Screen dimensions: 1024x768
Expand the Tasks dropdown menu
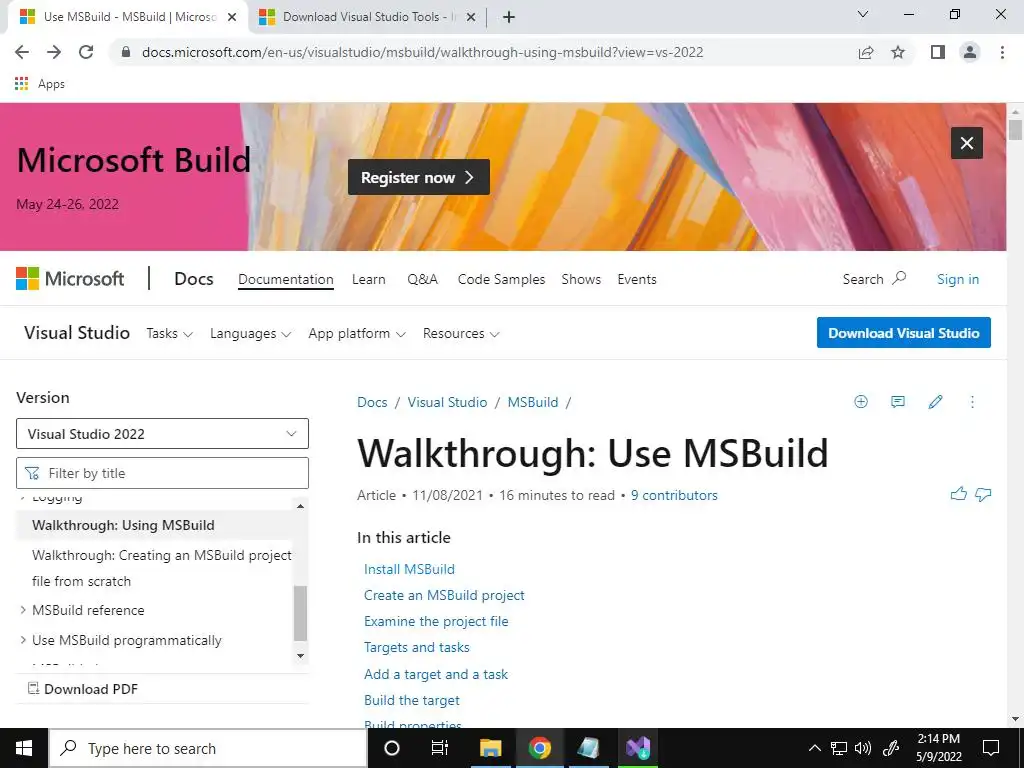pyautogui.click(x=169, y=334)
